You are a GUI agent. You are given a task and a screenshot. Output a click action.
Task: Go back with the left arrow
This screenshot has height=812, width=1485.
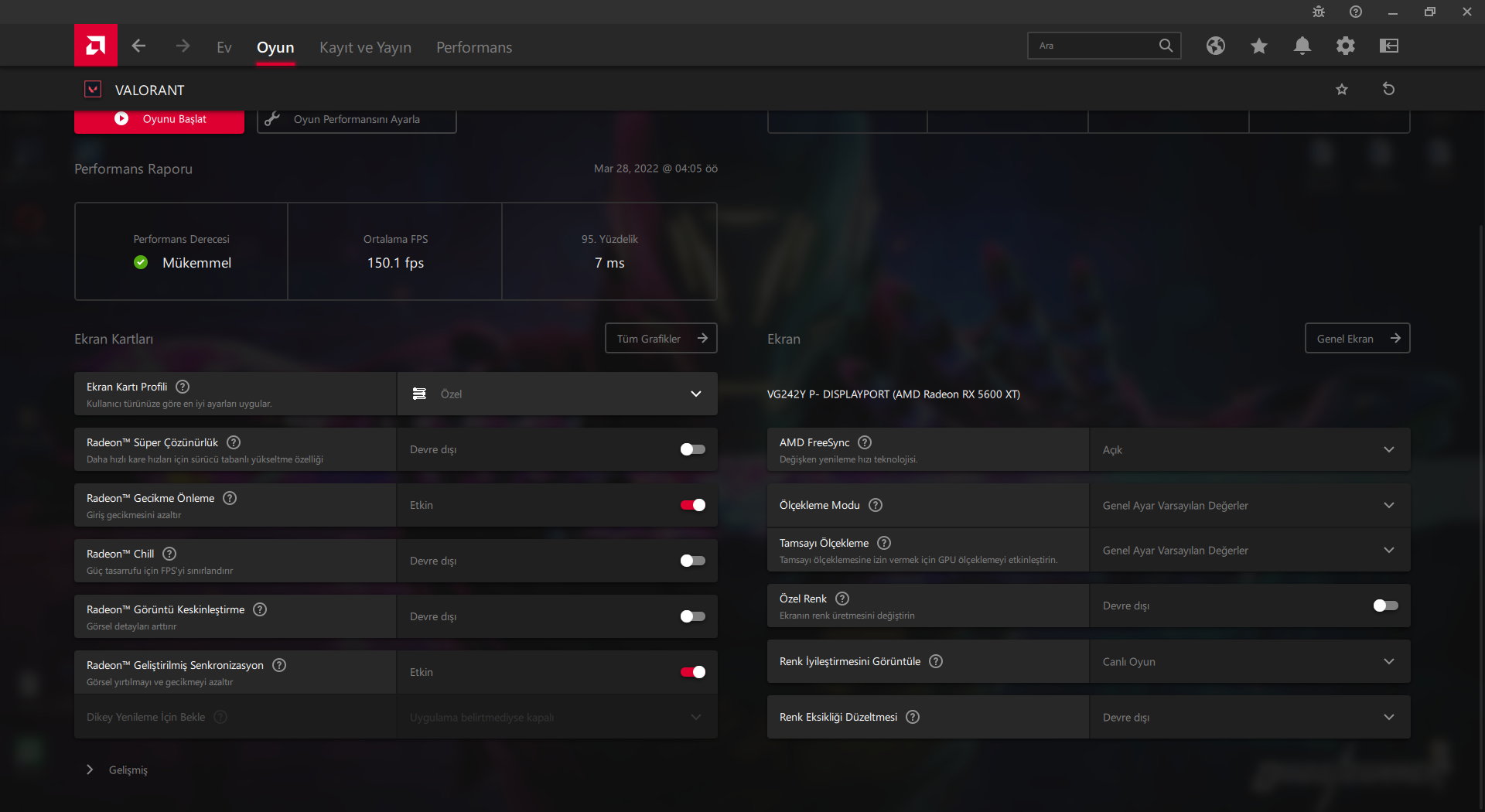click(139, 46)
